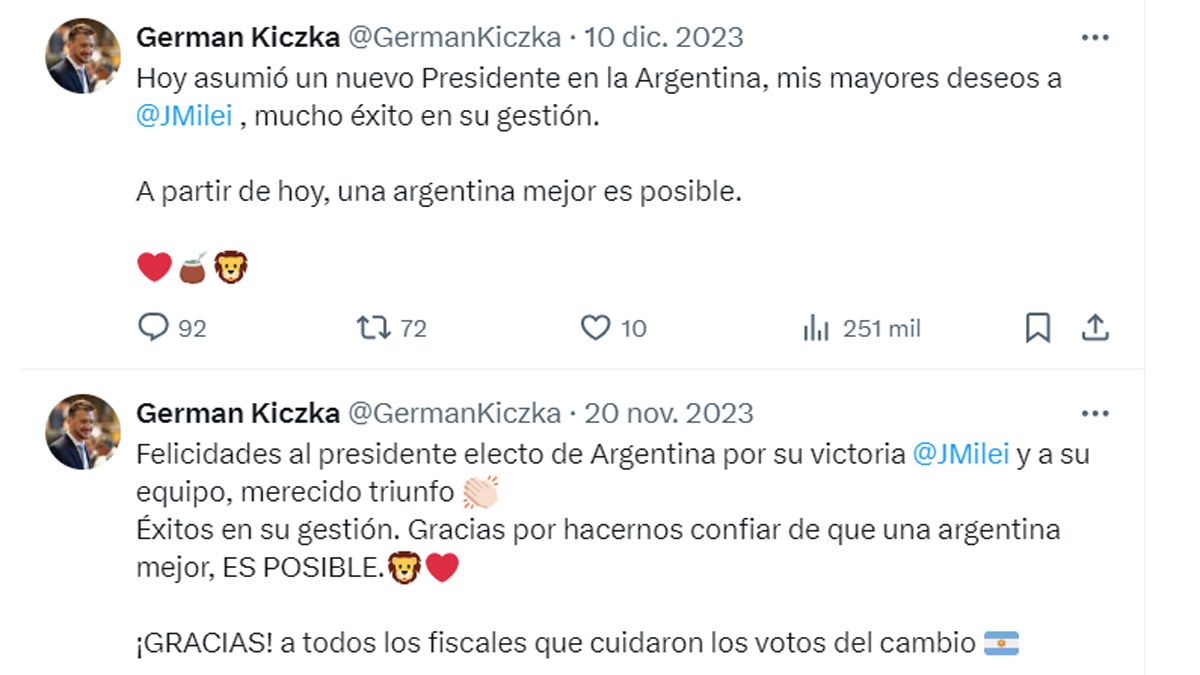
Task: Bookmark the first tweet
Action: click(1038, 328)
